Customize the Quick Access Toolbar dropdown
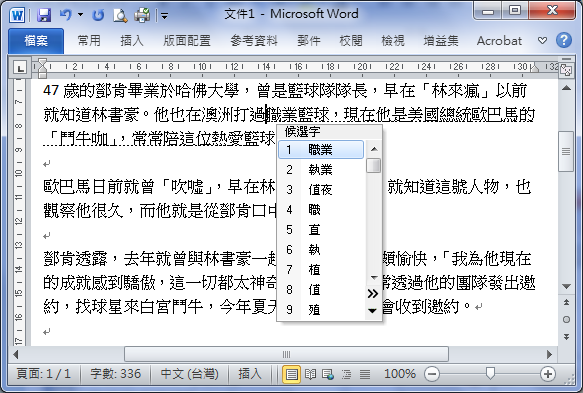Screen dimensions: 583x393 (x=164, y=16)
